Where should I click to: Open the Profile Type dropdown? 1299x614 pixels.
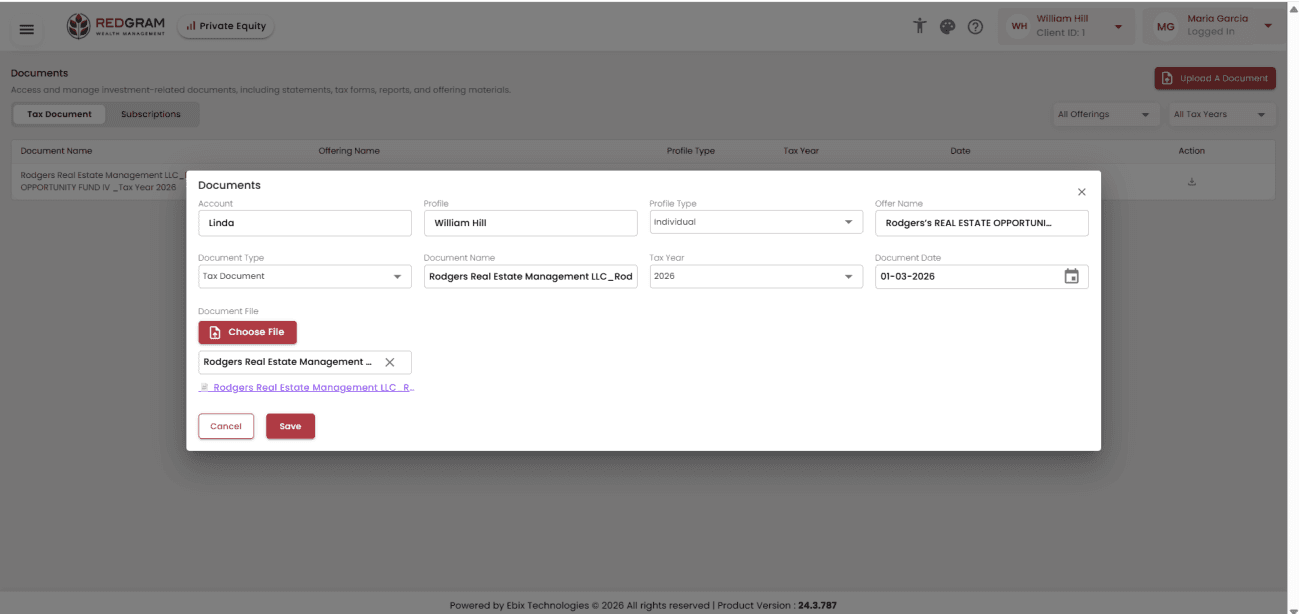[756, 222]
